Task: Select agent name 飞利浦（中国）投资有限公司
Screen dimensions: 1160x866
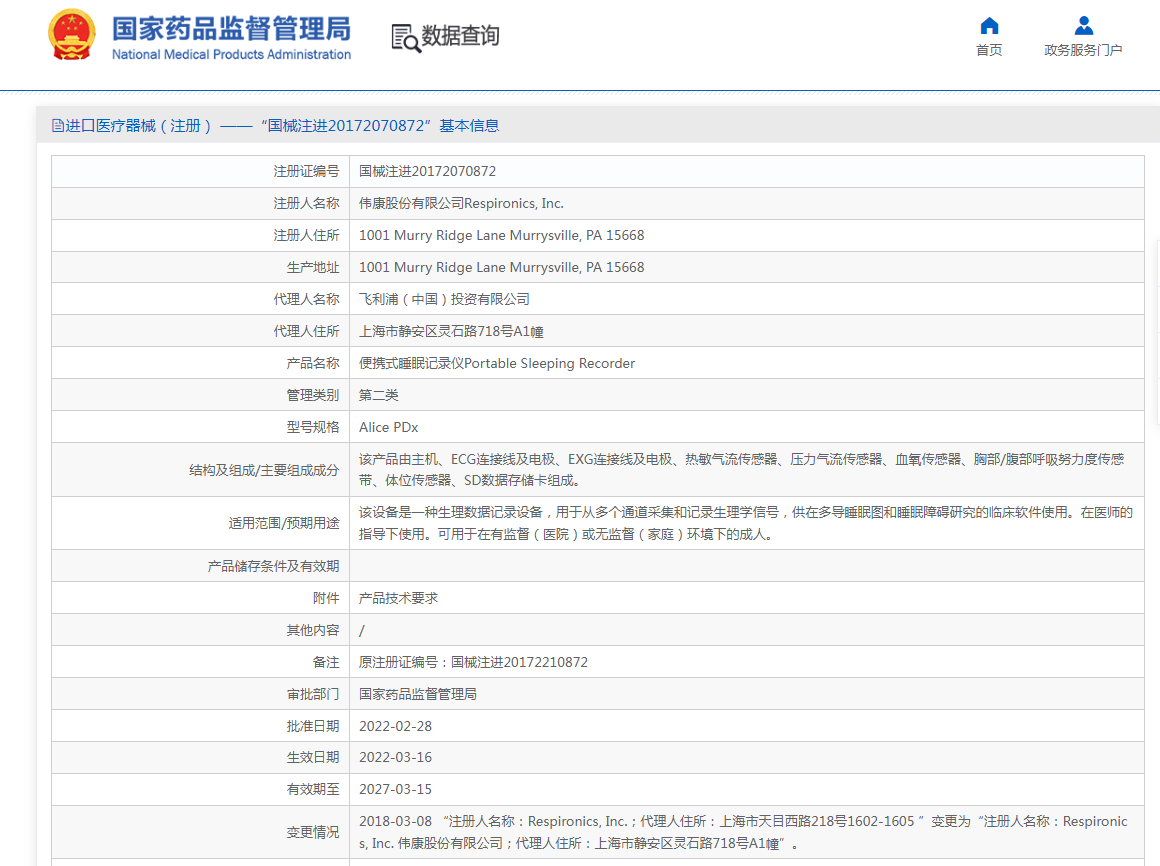Action: click(445, 300)
